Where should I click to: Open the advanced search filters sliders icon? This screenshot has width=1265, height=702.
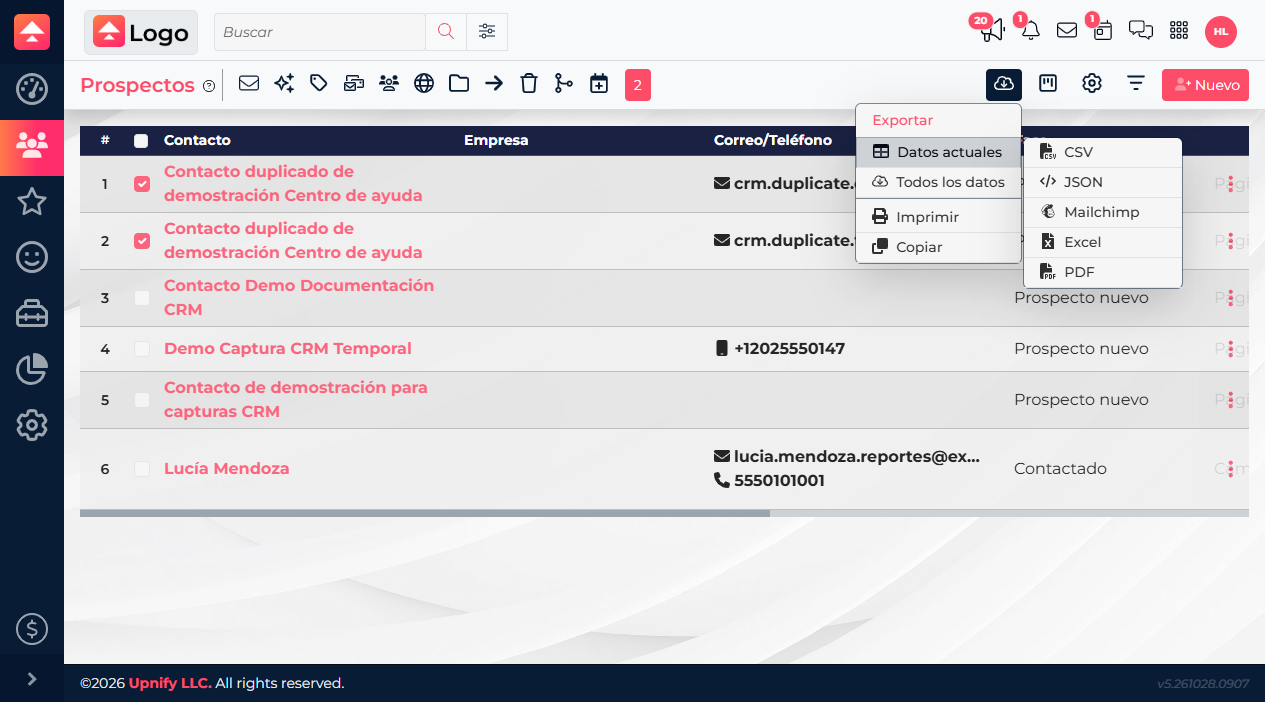tap(487, 32)
